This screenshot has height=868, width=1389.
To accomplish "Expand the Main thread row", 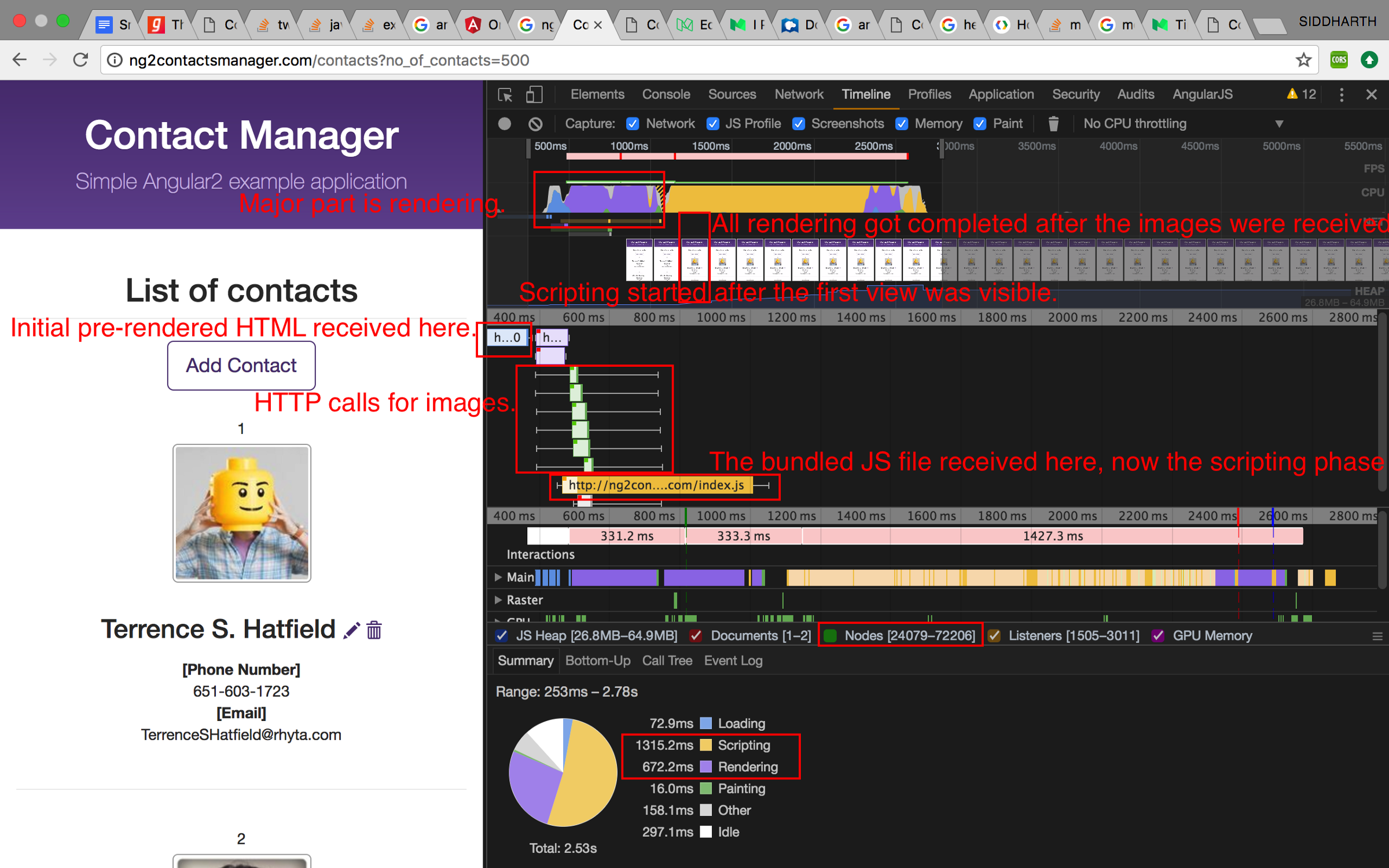I will pos(498,577).
